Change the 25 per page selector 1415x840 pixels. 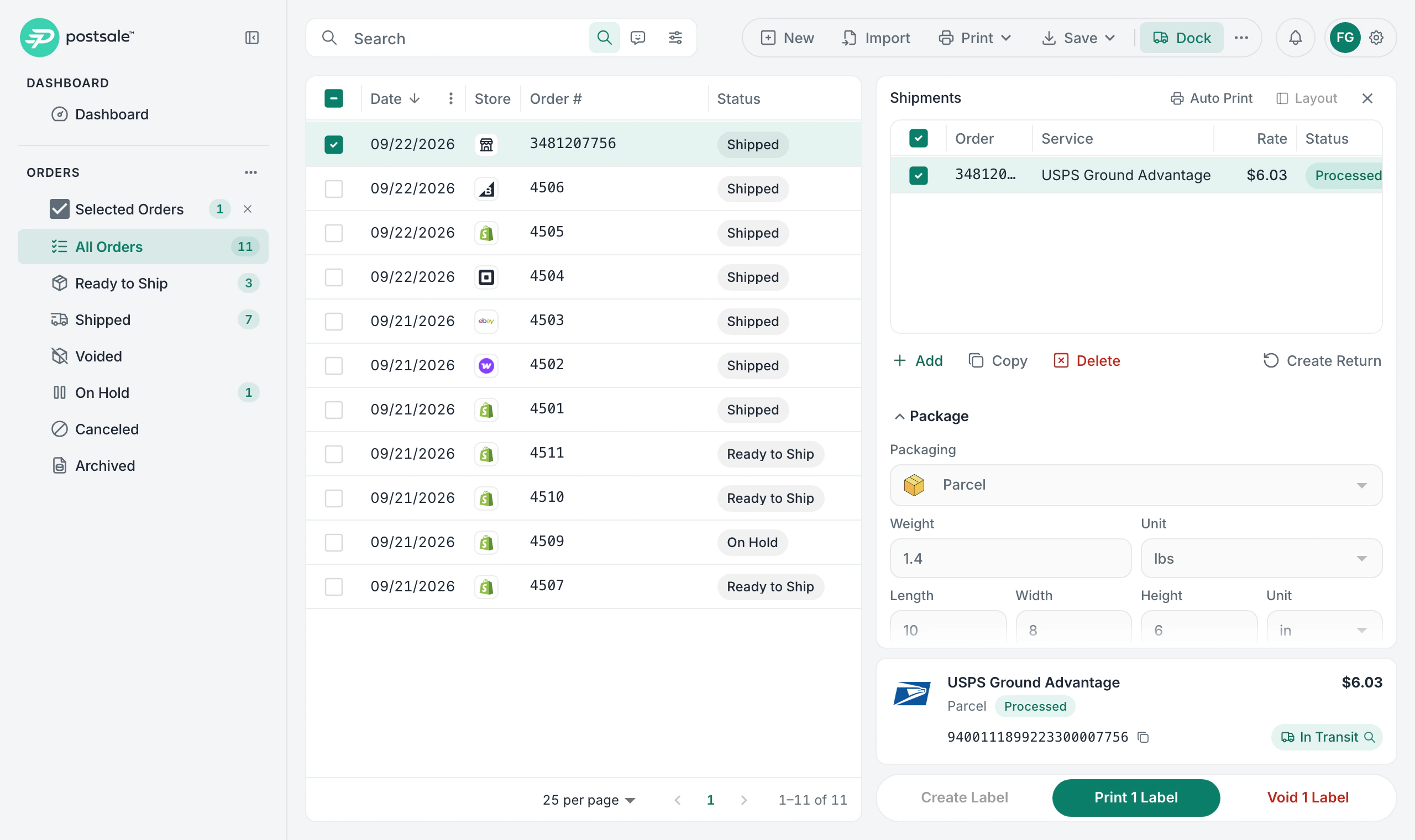click(x=589, y=800)
